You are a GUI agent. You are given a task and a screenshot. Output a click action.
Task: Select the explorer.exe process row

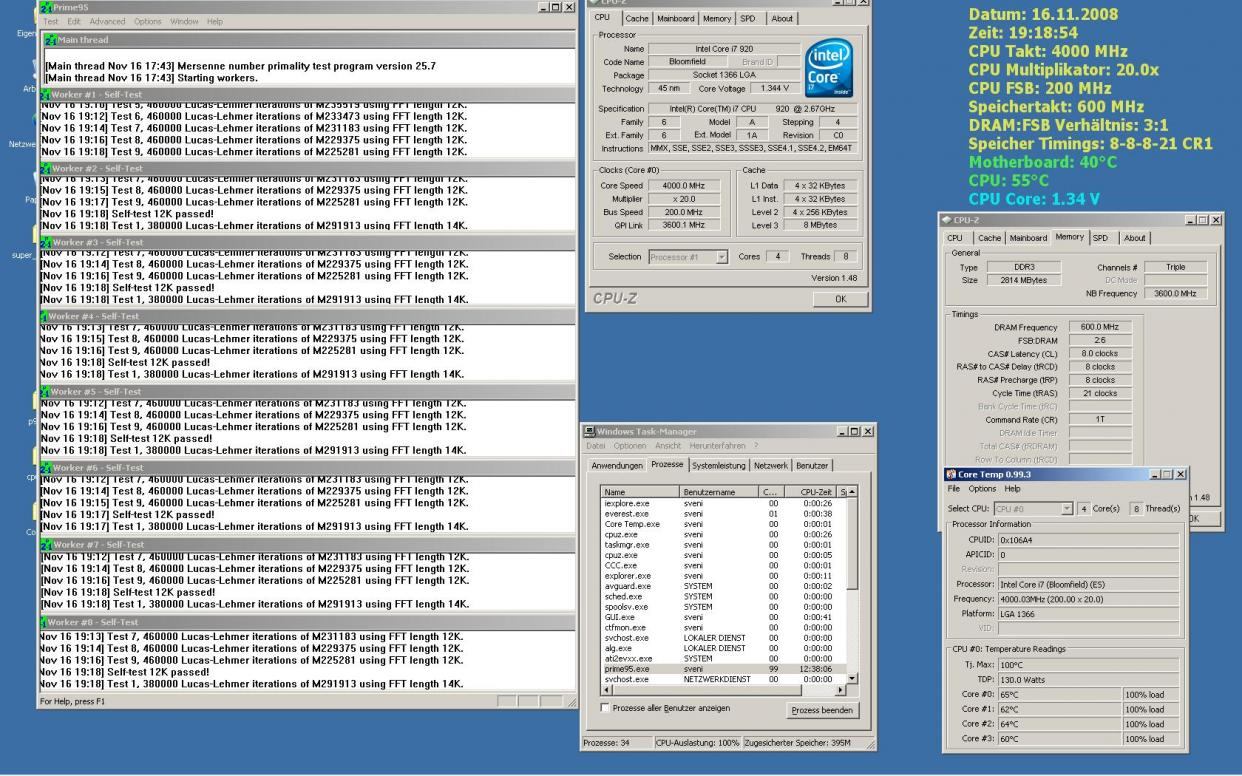pos(723,576)
